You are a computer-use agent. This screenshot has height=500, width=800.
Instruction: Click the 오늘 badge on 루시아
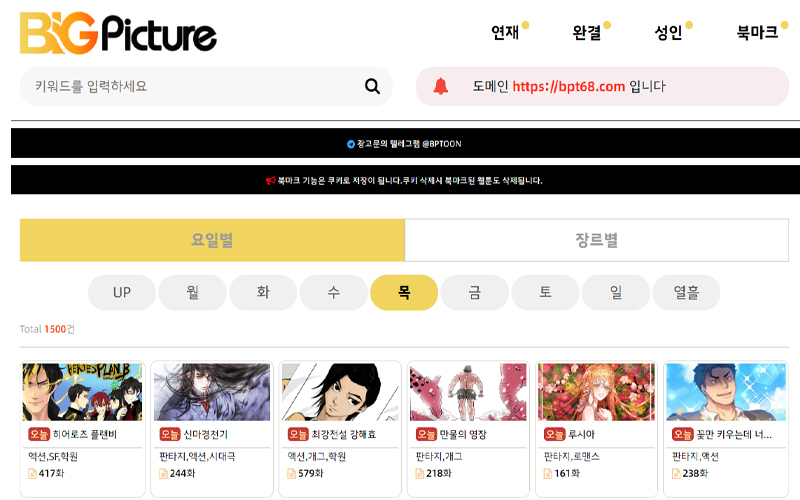point(555,434)
